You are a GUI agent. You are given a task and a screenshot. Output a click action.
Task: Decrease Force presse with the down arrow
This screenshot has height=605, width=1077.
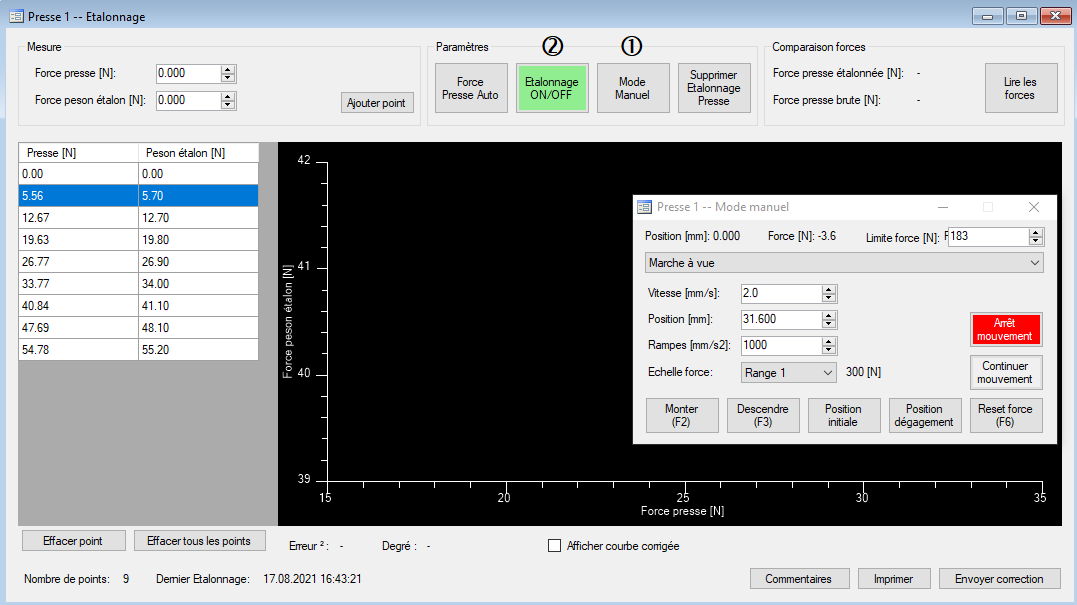[x=228, y=78]
